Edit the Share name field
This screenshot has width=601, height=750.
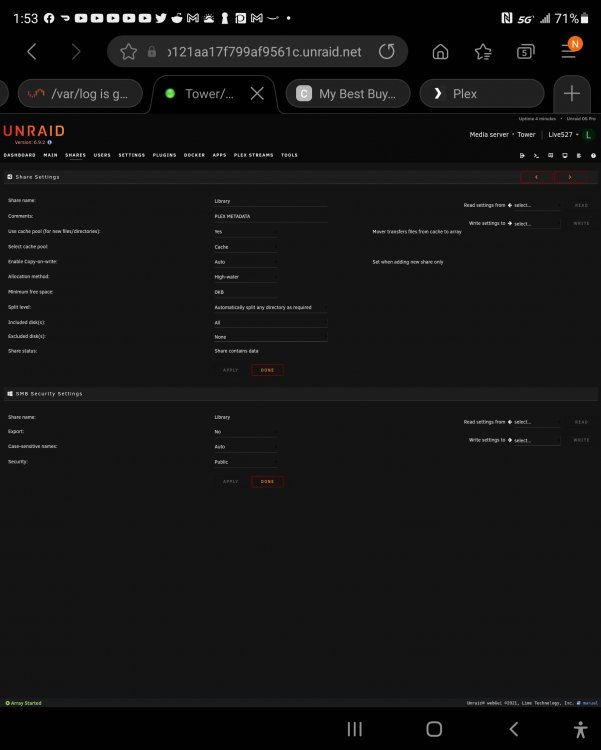(270, 201)
